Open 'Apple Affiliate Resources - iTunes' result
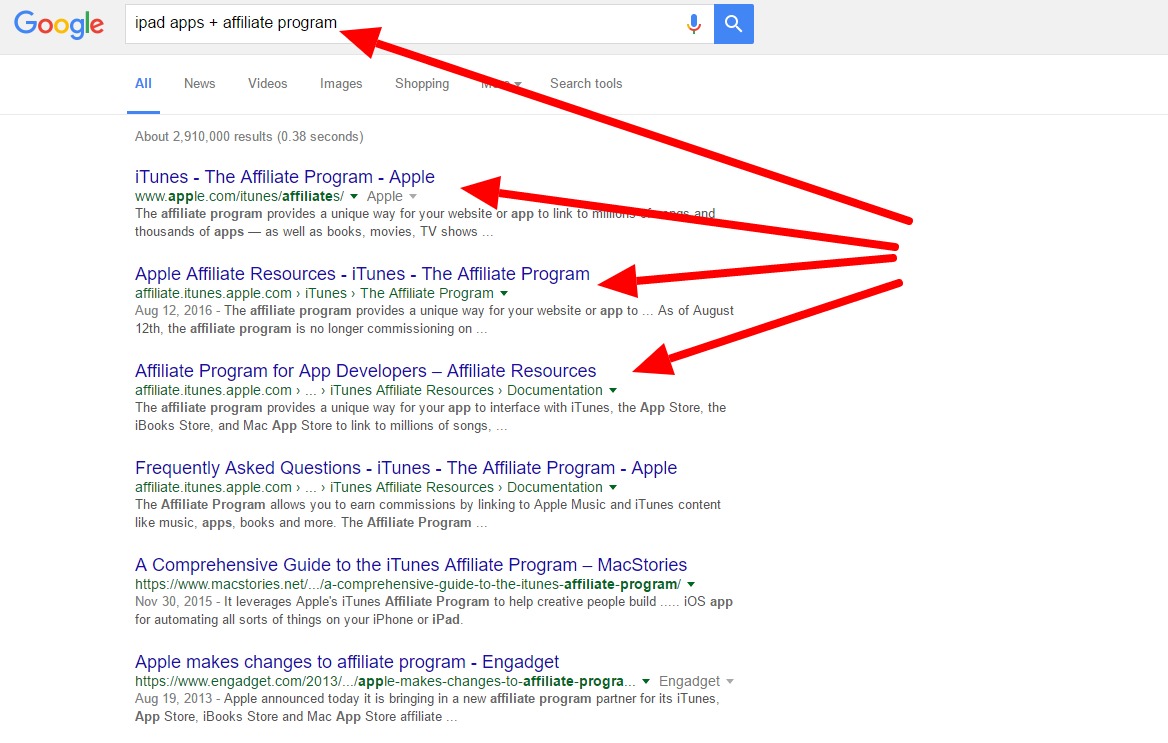 (x=362, y=274)
